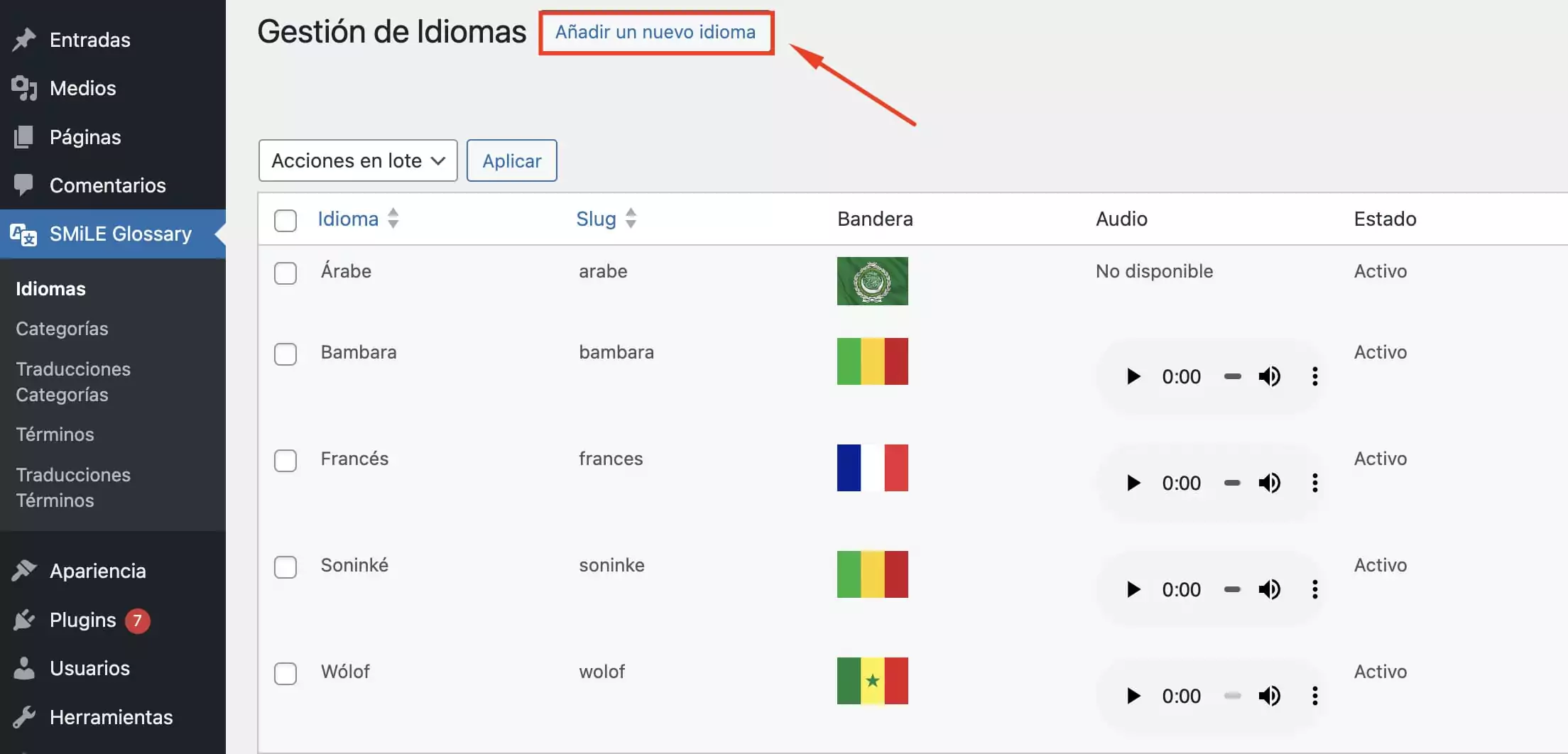The width and height of the screenshot is (1568, 754).
Task: Go to Traducciones Términos in the sidebar
Action: click(73, 487)
